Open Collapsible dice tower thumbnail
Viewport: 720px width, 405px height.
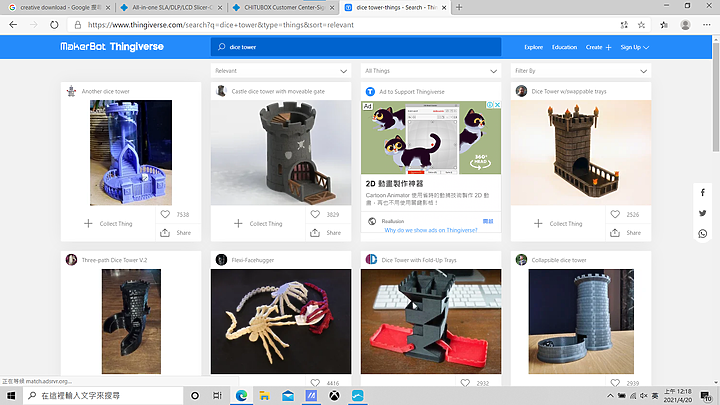(581, 321)
